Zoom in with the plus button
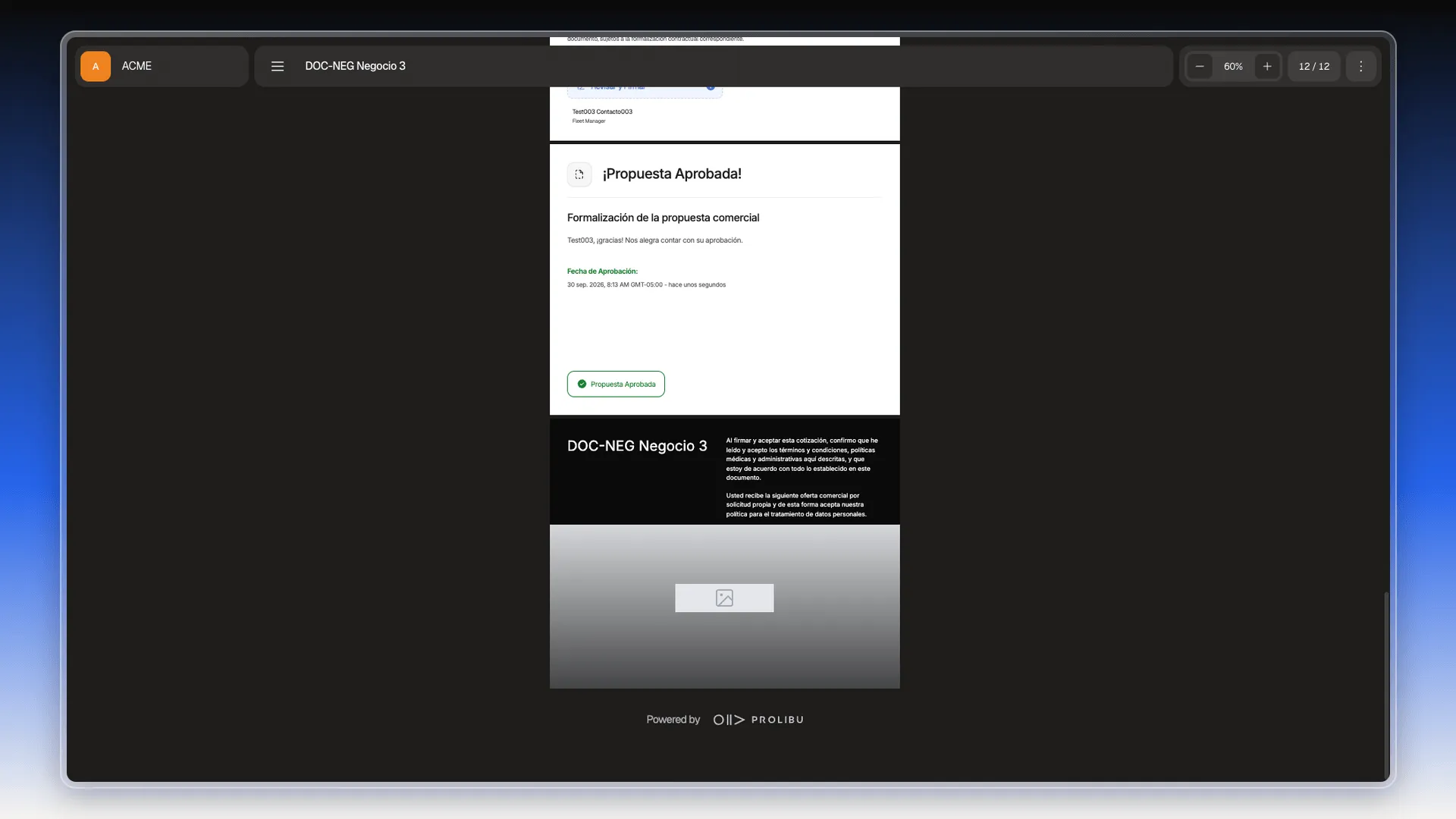The image size is (1456, 819). 1267,66
